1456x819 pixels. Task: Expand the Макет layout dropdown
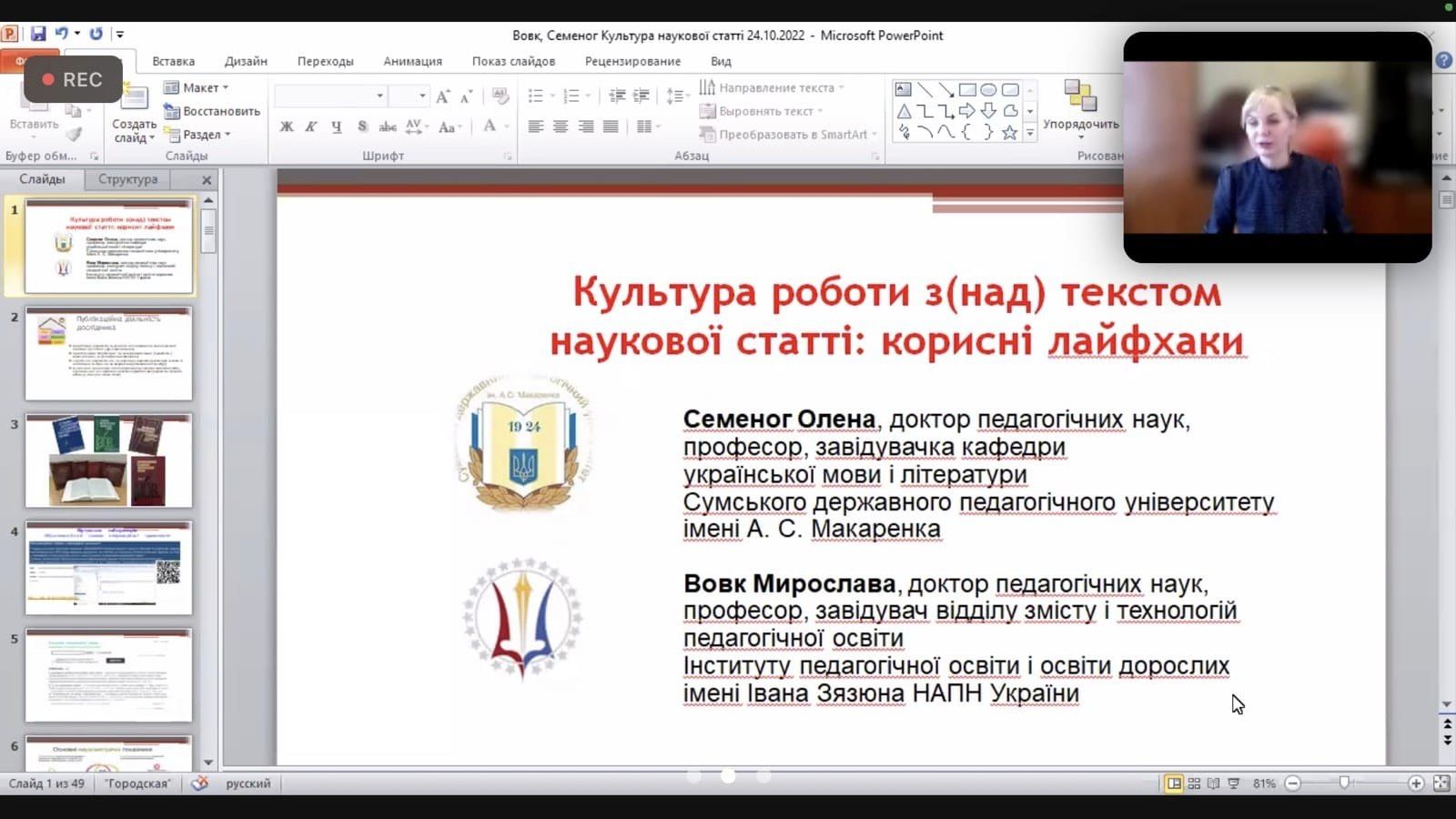coord(197,87)
